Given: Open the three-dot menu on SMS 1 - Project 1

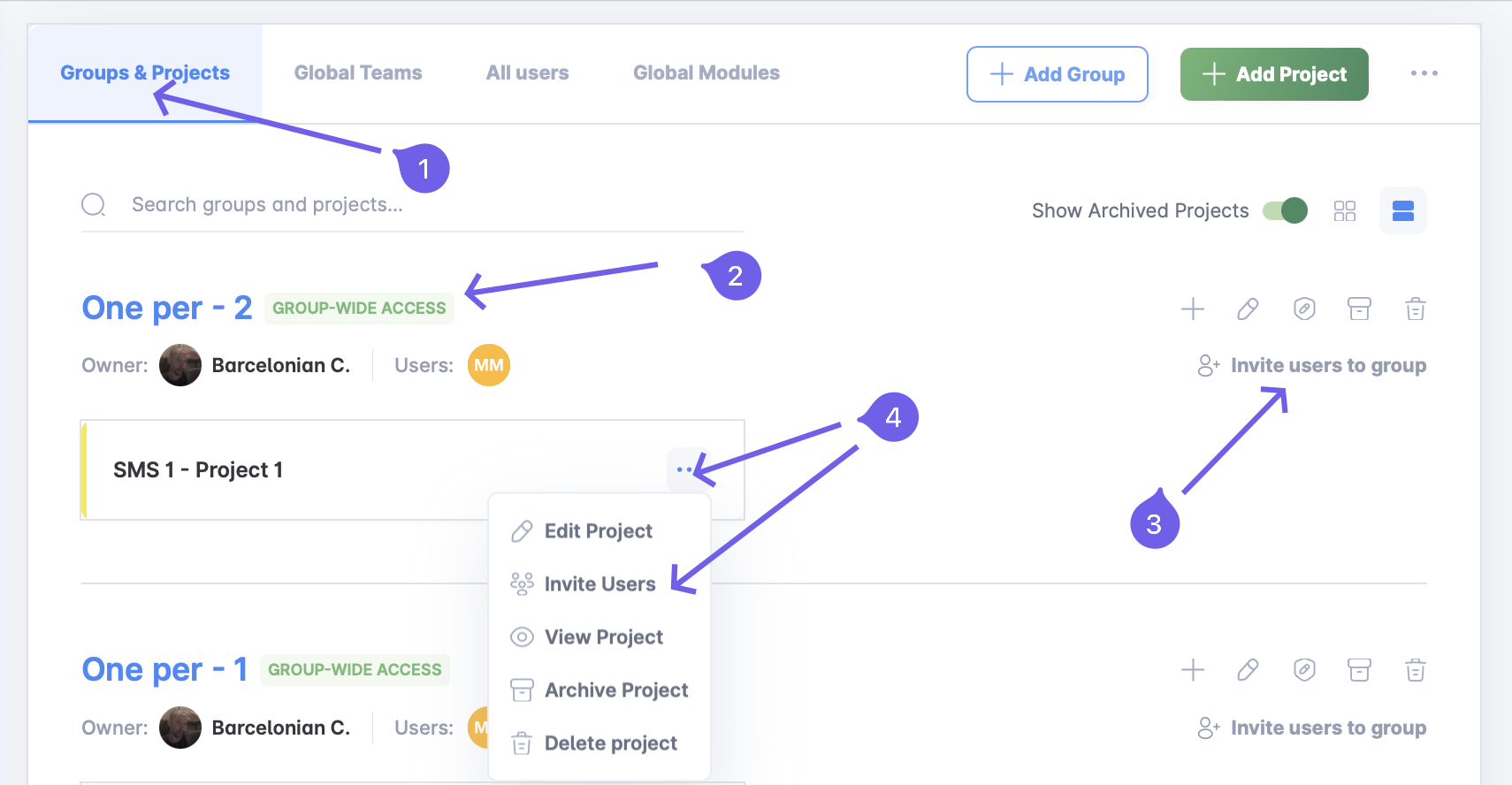Looking at the screenshot, I should (x=683, y=469).
